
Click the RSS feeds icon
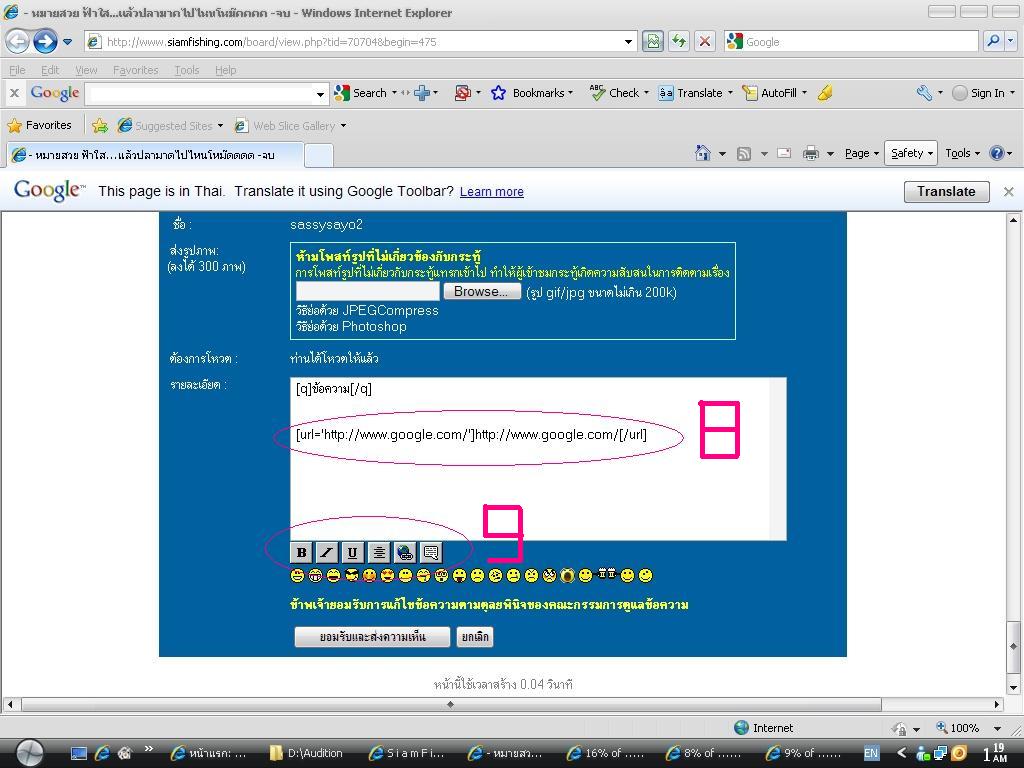tap(743, 153)
